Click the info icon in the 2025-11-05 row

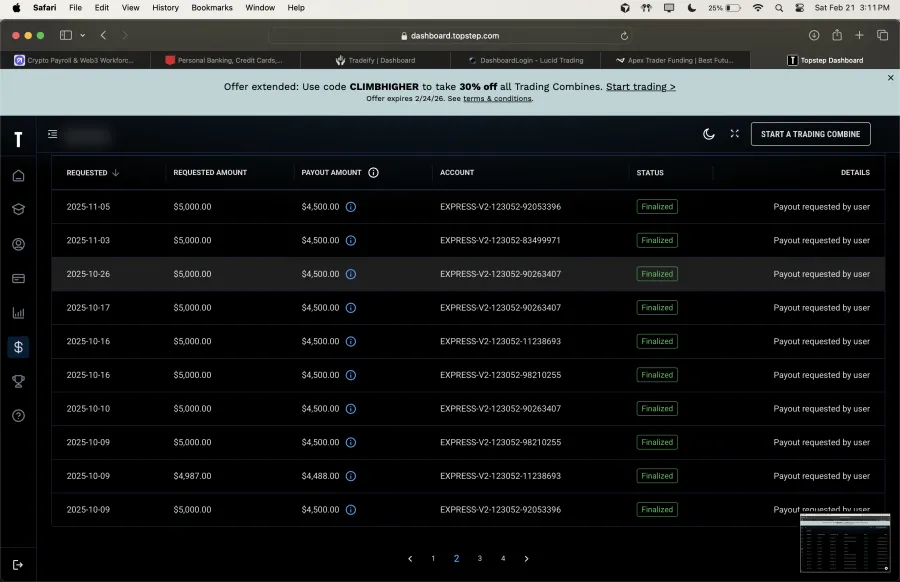pos(351,207)
